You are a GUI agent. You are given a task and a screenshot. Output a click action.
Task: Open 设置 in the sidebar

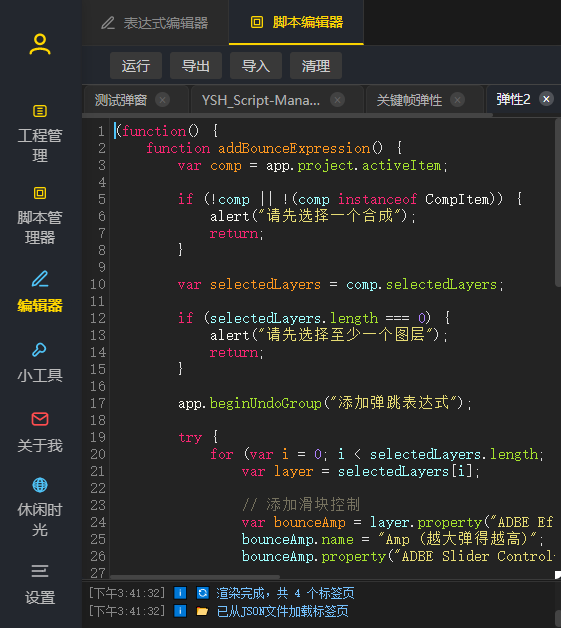(40, 585)
